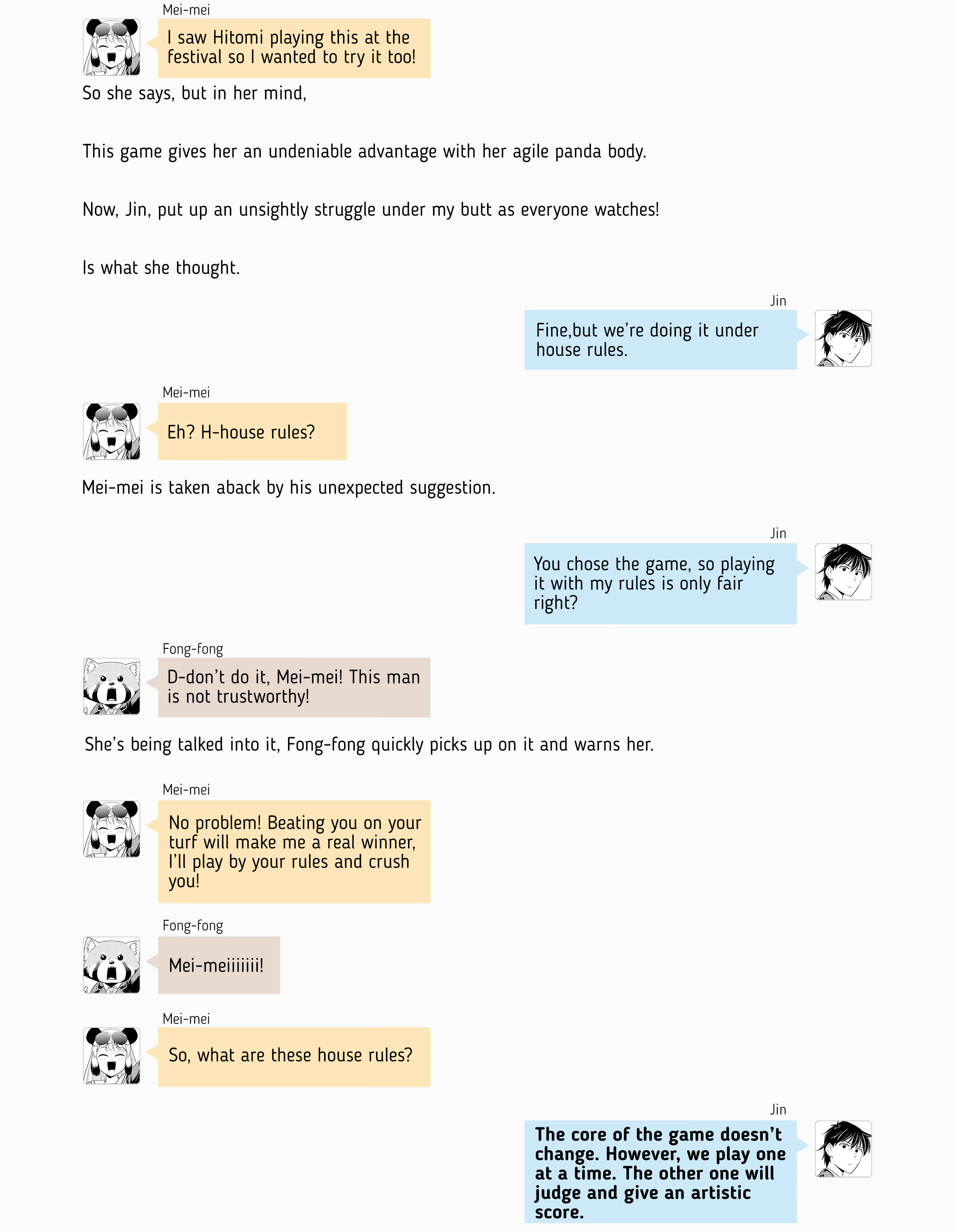This screenshot has width=955, height=1232.
Task: Click the 'So, what are these house rules?' bubble
Action: (x=294, y=1057)
